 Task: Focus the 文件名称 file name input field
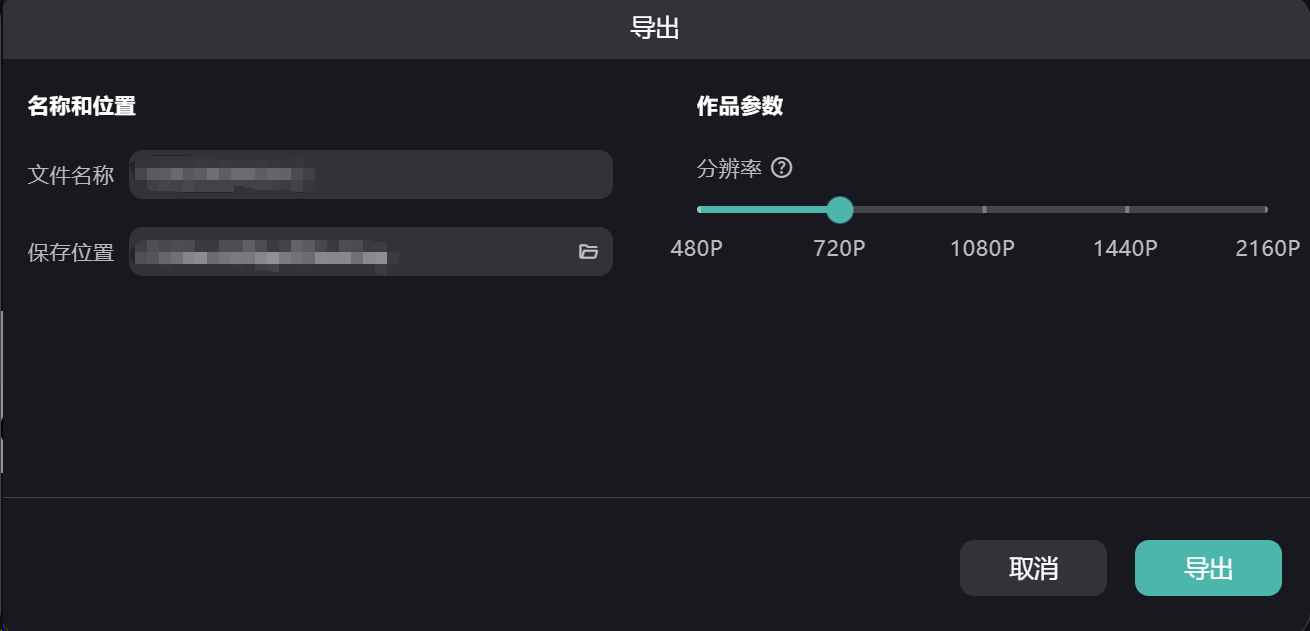[x=370, y=175]
